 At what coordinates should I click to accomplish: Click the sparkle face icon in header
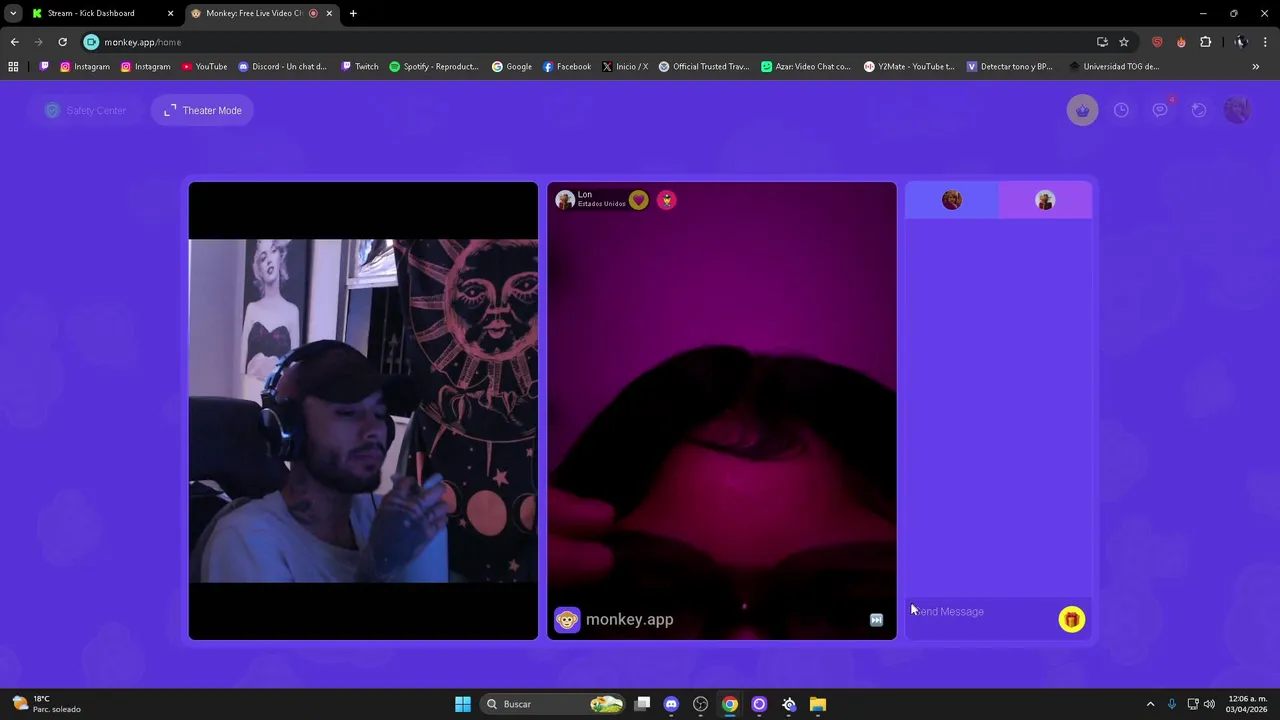1199,110
